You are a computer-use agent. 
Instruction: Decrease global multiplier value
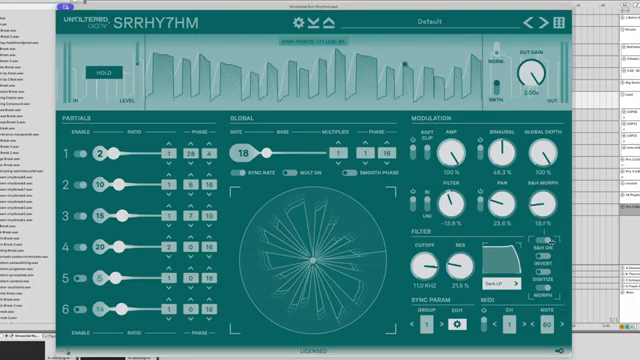(338, 163)
